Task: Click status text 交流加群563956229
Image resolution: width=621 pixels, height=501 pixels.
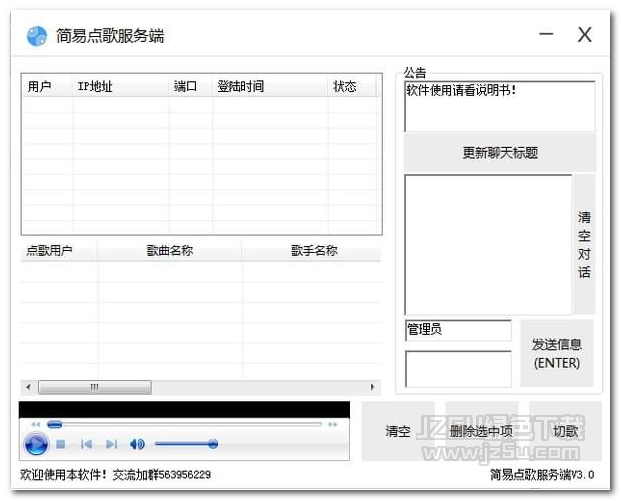Action: click(x=162, y=474)
